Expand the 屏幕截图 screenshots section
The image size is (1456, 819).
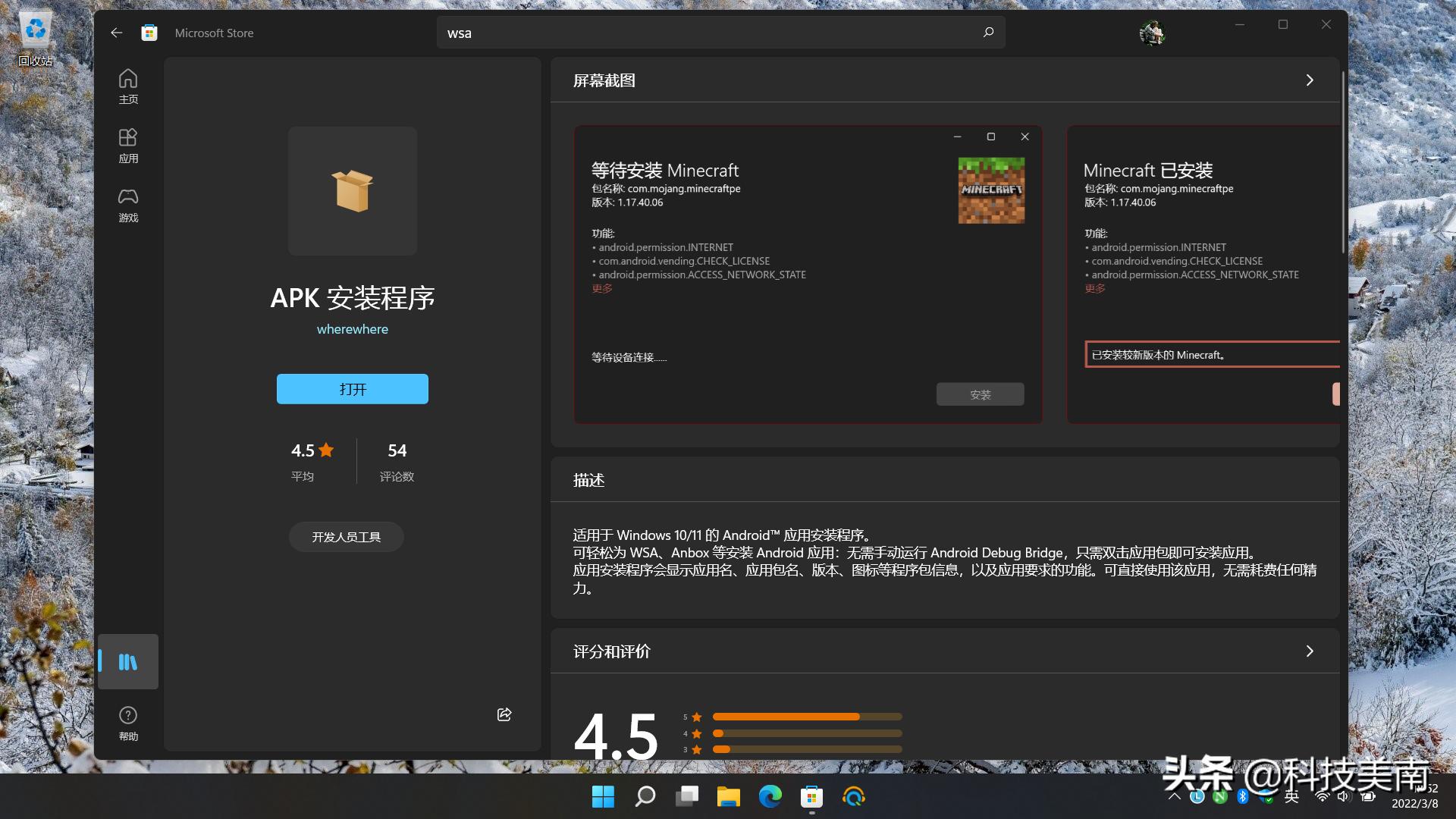coord(1310,80)
